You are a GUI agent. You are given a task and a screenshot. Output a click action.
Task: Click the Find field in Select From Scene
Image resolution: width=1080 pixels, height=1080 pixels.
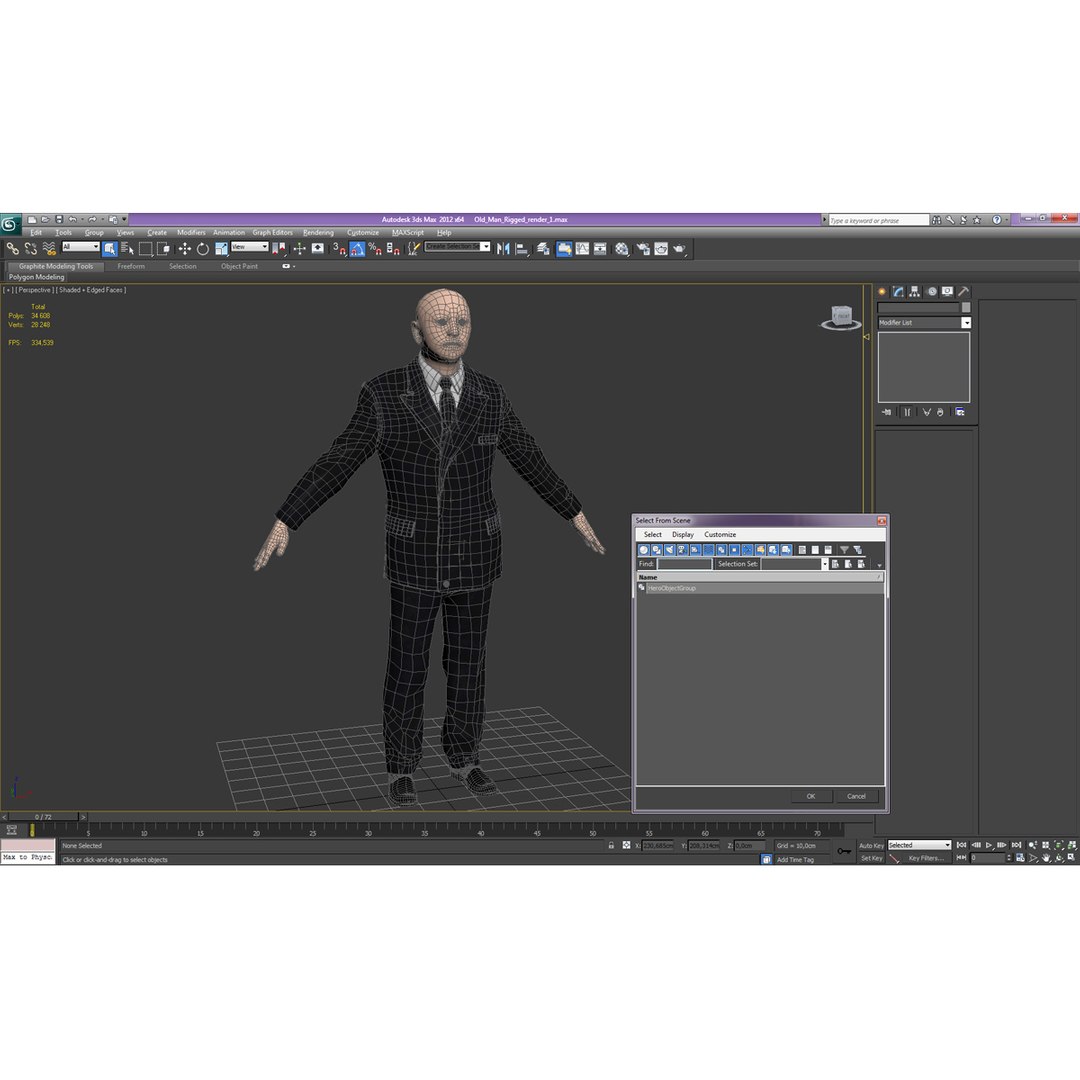pos(684,564)
